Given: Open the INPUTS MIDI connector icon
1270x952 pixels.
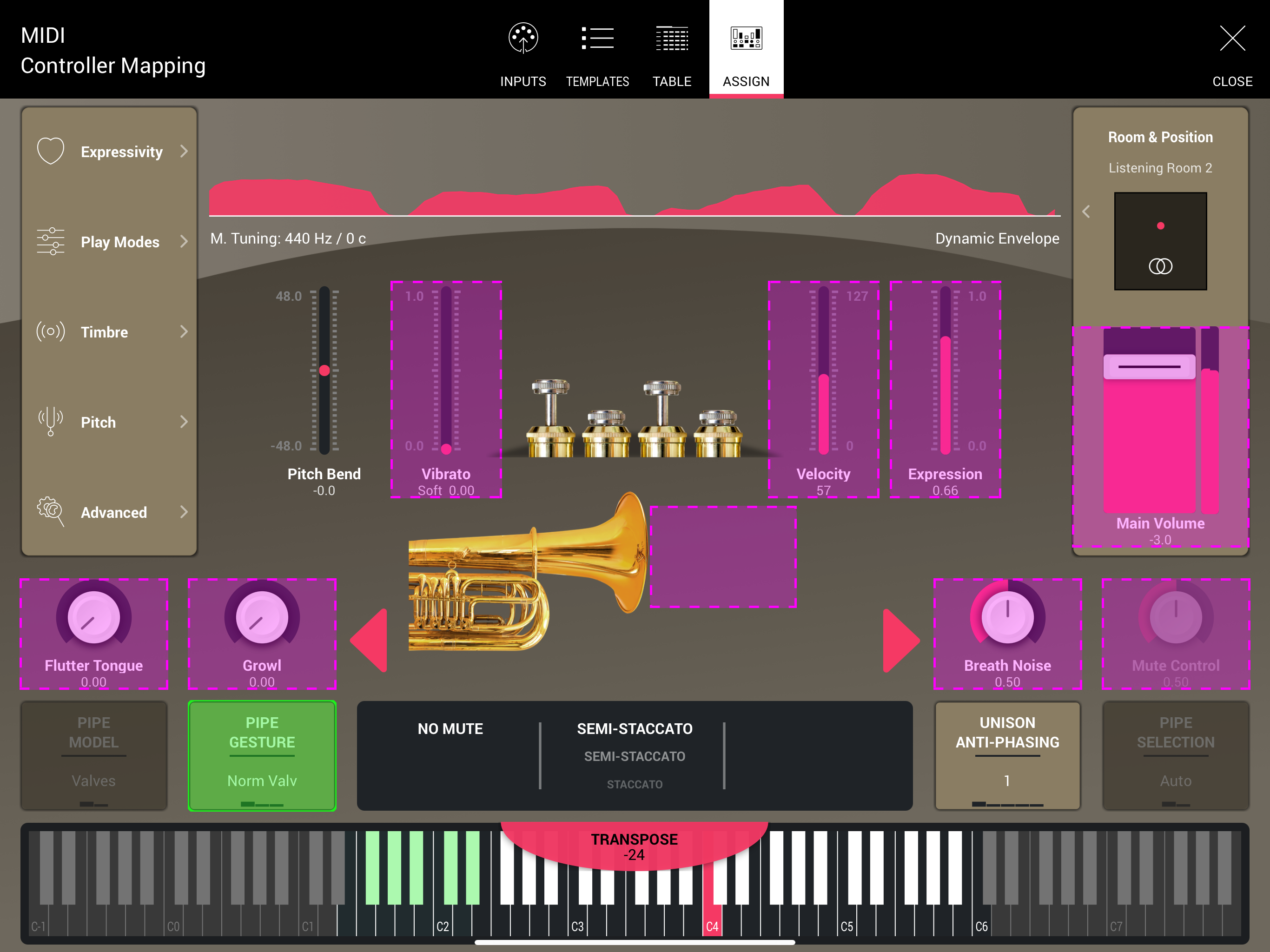Looking at the screenshot, I should 523,39.
